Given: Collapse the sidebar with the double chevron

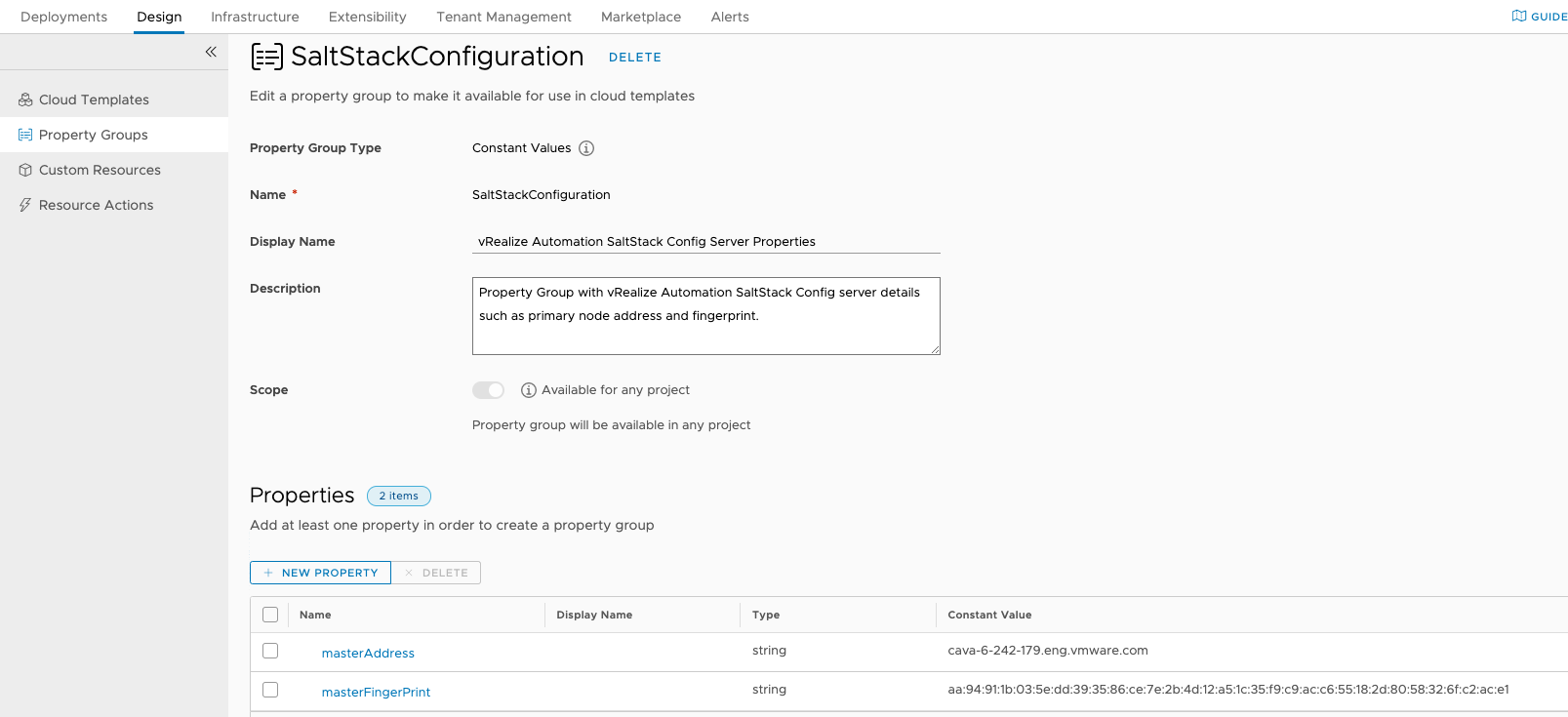Looking at the screenshot, I should [x=211, y=52].
